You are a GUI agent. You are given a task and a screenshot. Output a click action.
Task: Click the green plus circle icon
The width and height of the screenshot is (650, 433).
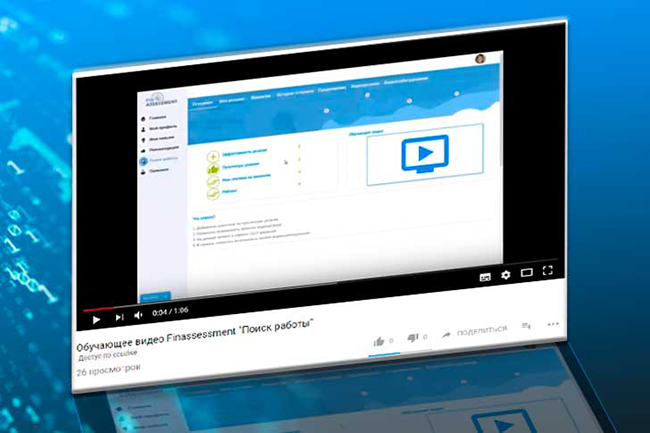click(213, 156)
